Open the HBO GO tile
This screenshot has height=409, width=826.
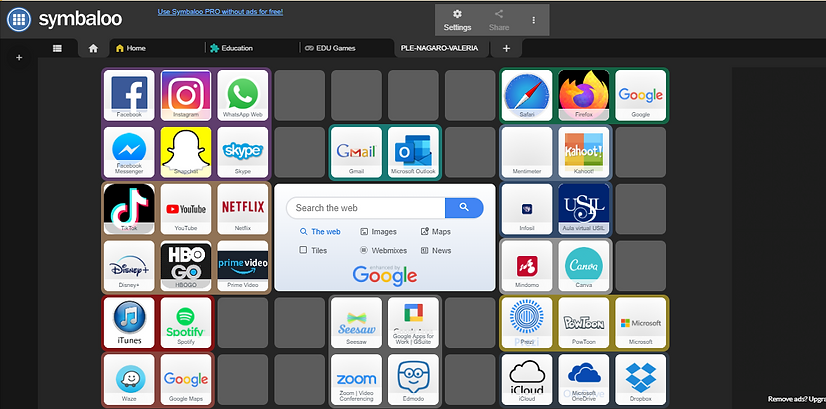[x=186, y=266]
